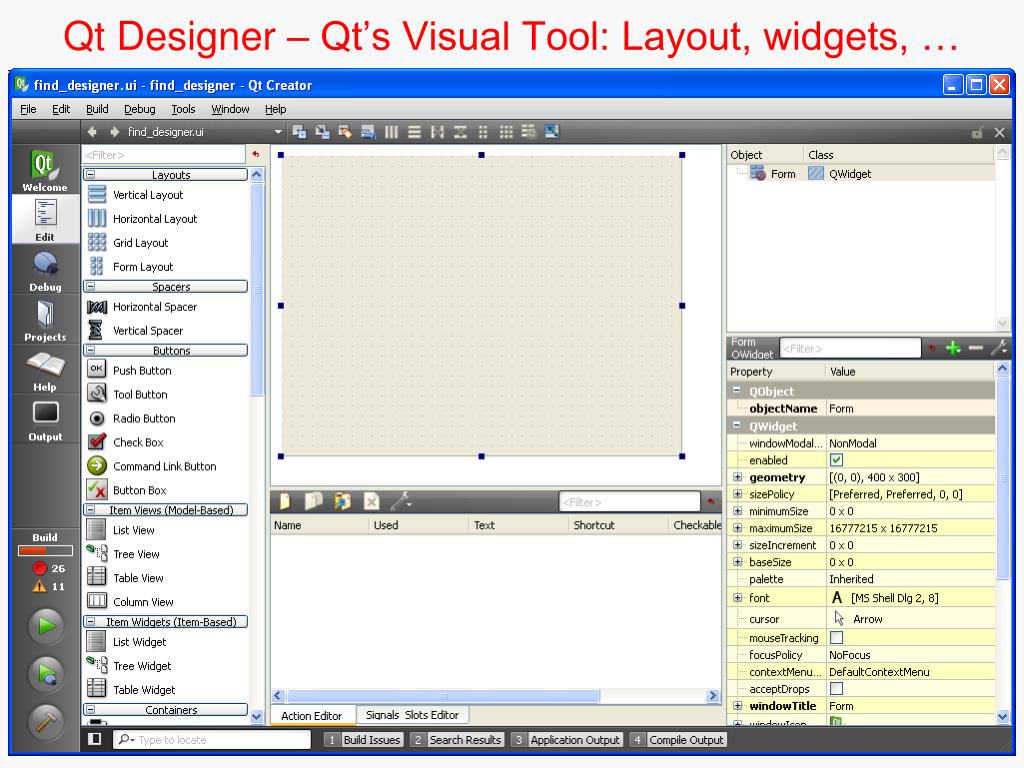
Task: Open the Build menu
Action: tap(97, 109)
